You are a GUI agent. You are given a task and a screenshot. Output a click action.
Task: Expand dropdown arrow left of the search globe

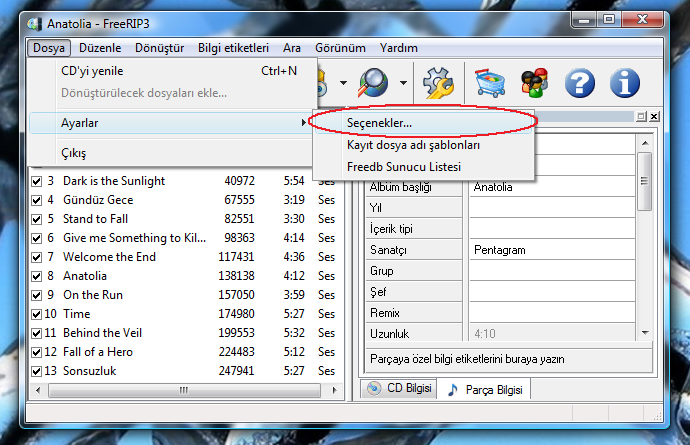click(343, 83)
